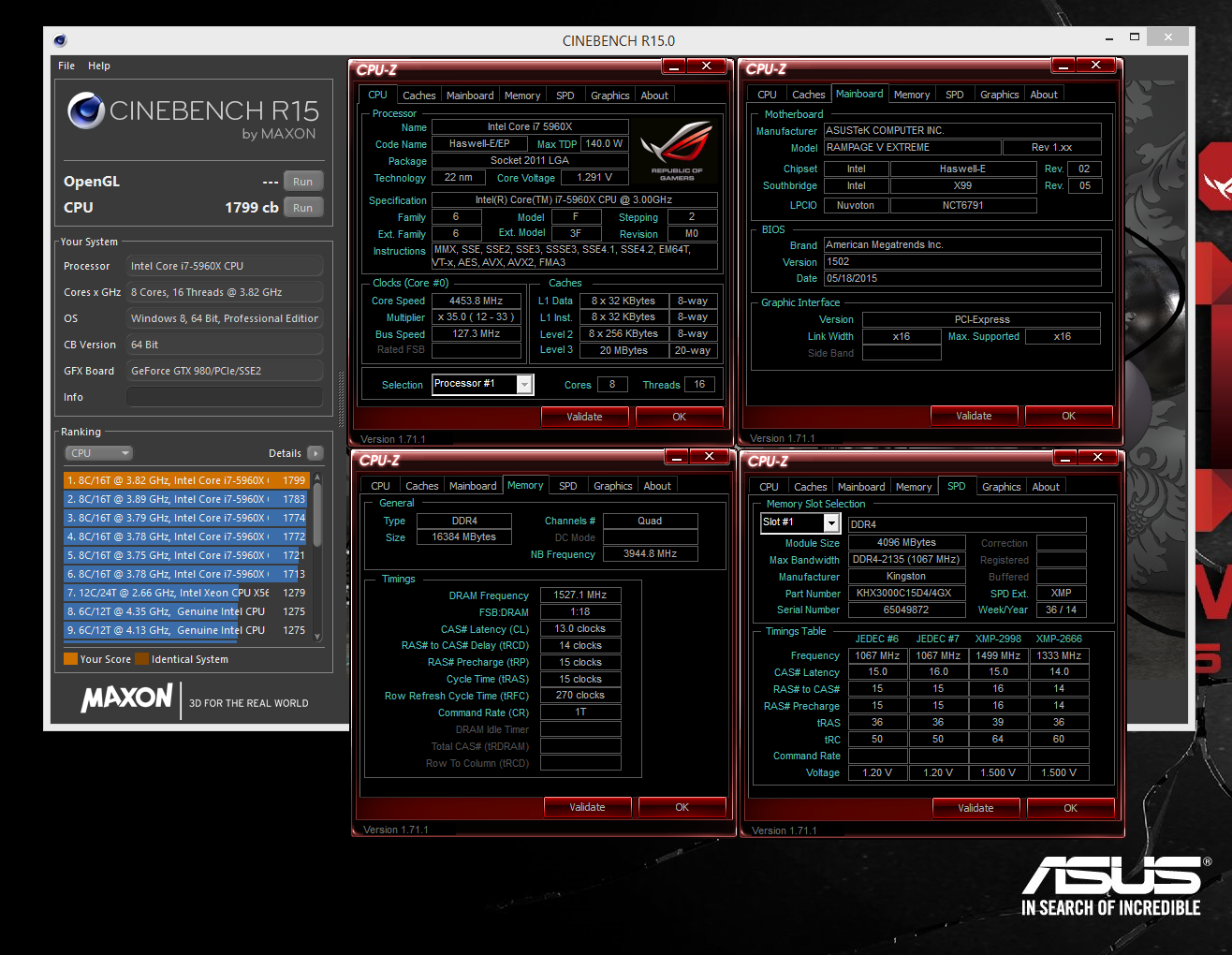Screen dimensions: 1232x955
Task: Switch to Memory tab in CPU window
Action: 522,95
